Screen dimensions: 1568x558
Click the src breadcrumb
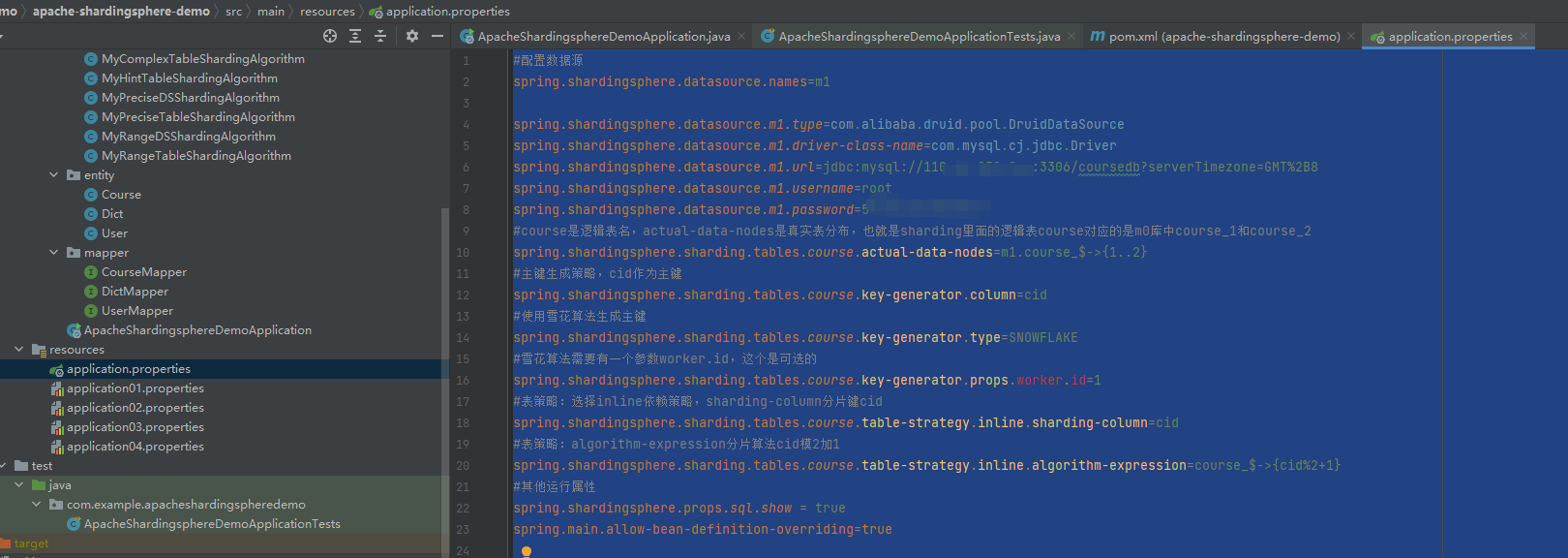click(234, 12)
